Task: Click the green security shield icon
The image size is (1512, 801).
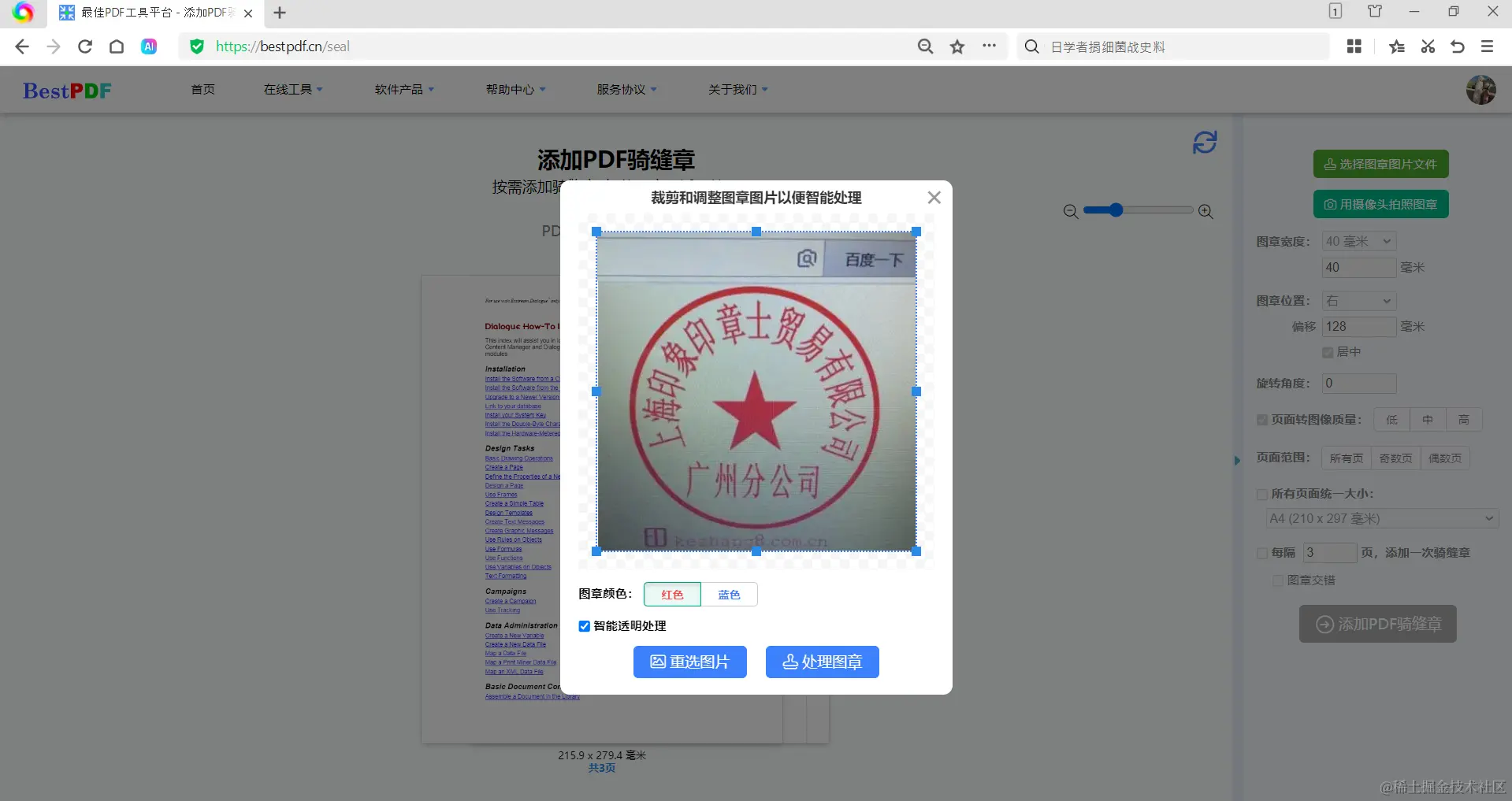Action: [x=197, y=46]
